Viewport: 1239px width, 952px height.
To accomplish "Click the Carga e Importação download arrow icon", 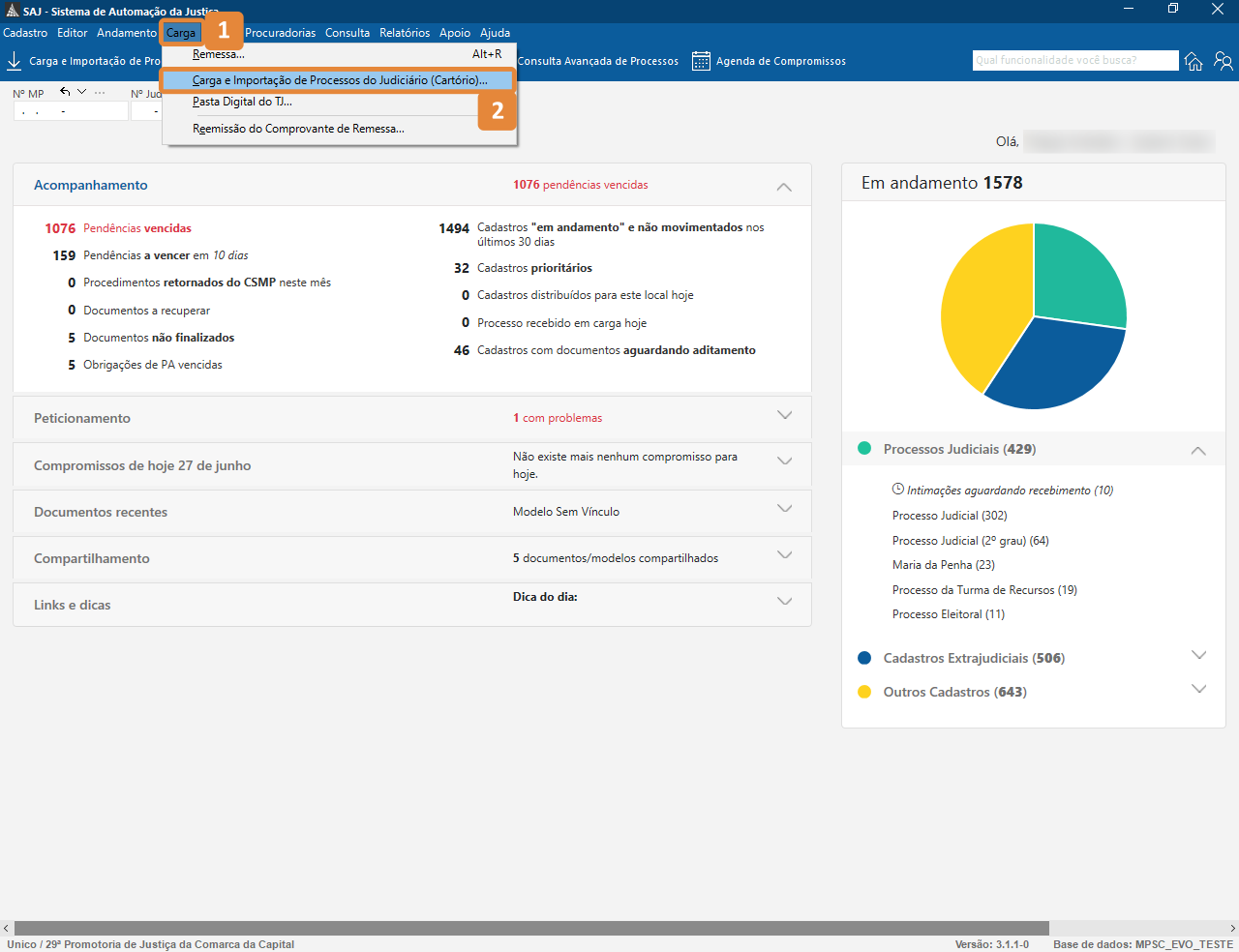I will 15,61.
